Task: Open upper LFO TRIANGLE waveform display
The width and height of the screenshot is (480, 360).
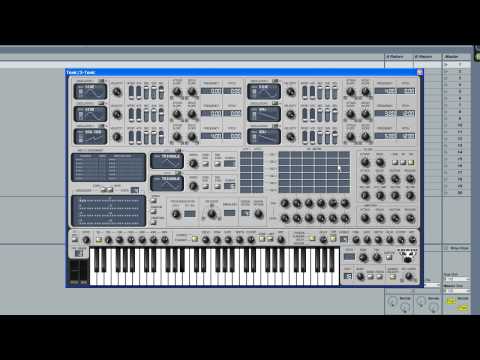Action: coord(167,161)
